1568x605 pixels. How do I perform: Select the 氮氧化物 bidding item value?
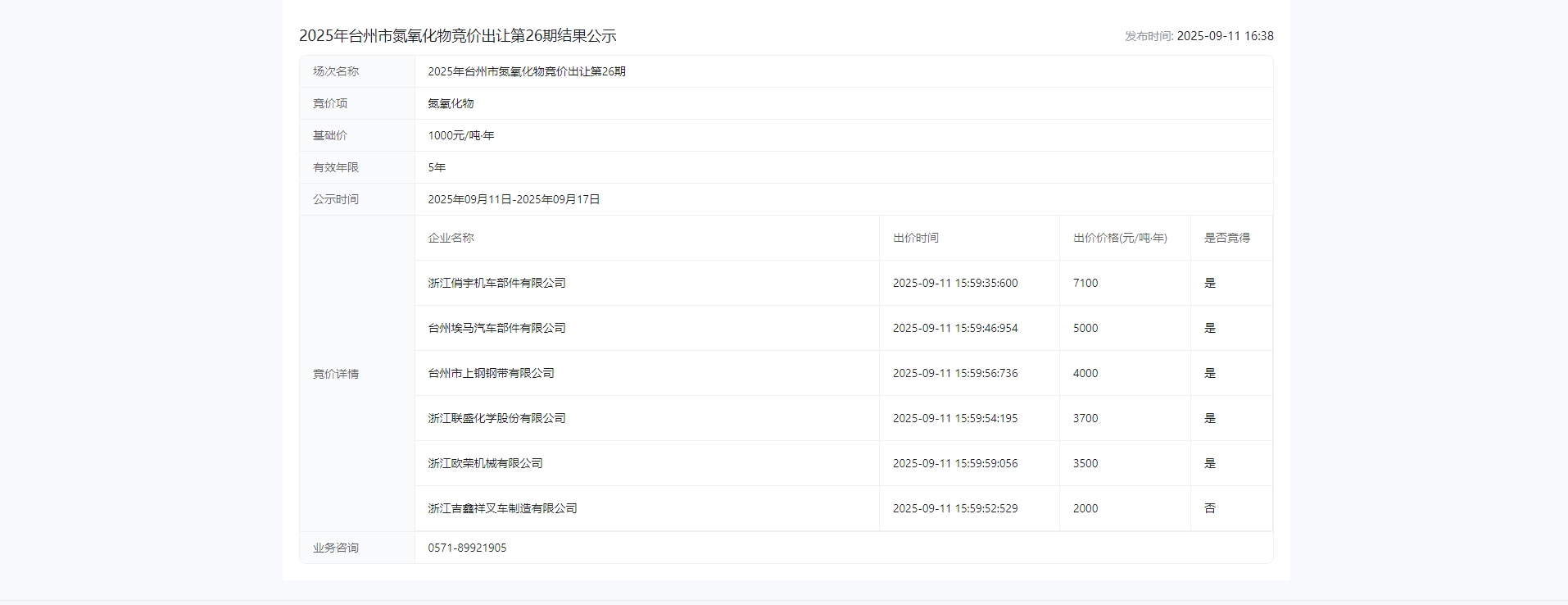[x=451, y=103]
